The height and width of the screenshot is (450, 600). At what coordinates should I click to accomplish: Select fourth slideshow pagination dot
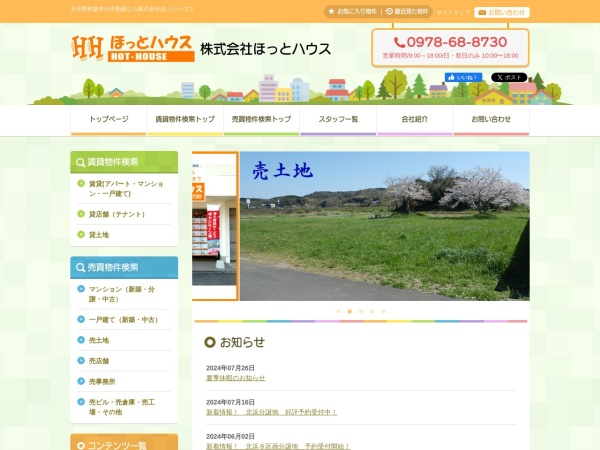372,311
